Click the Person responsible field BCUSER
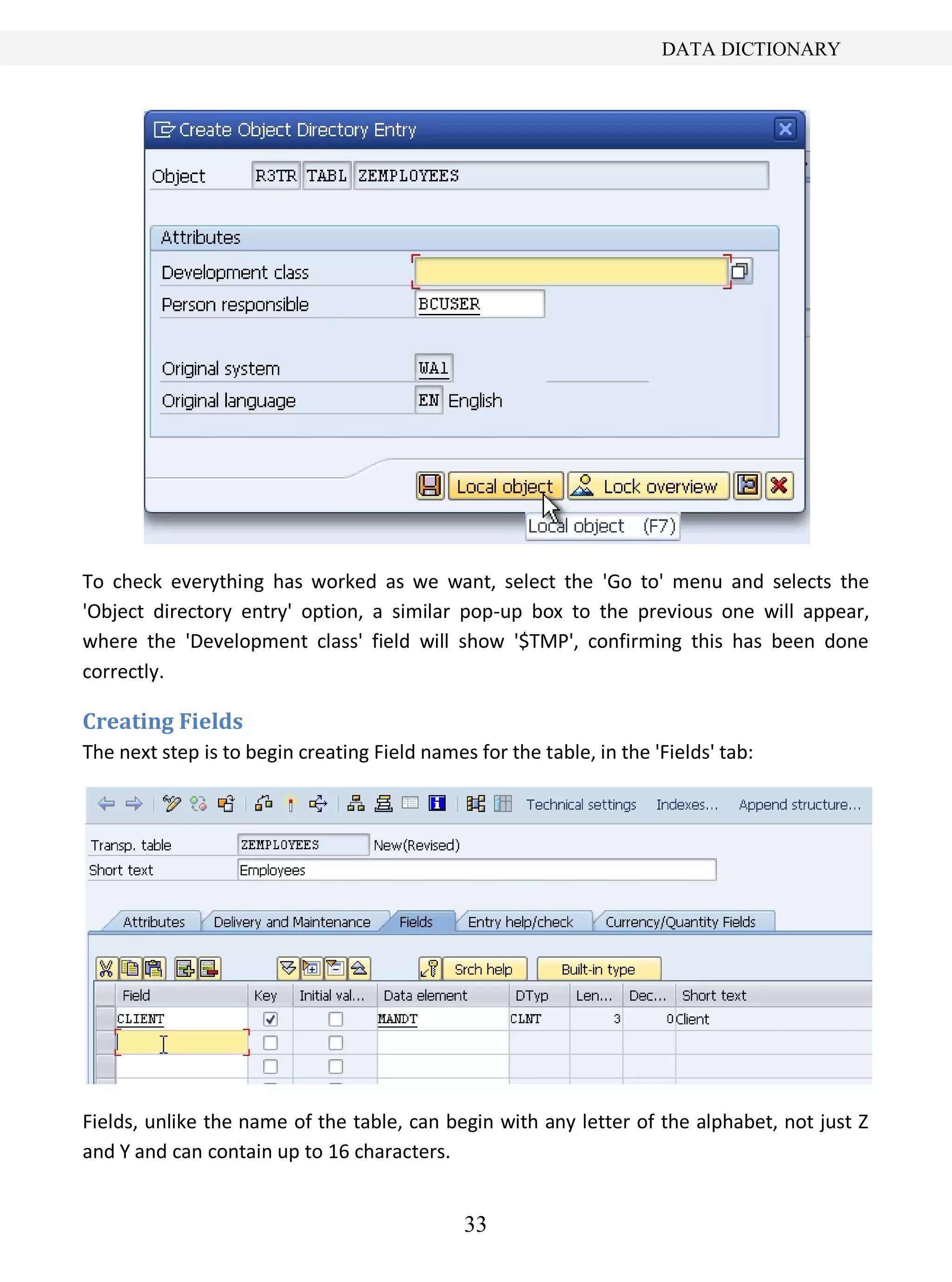Screen dimensions: 952x1282 [479, 304]
